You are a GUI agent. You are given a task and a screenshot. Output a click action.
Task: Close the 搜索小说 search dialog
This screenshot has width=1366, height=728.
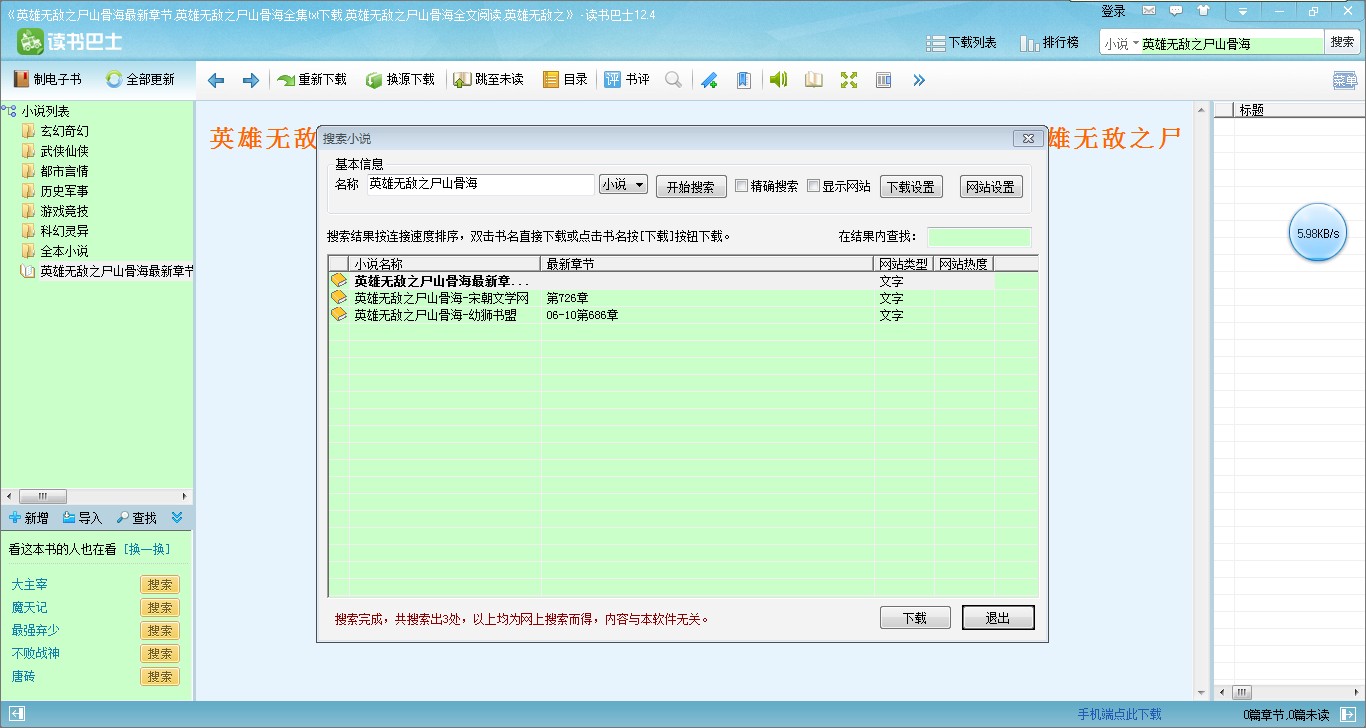[1027, 139]
